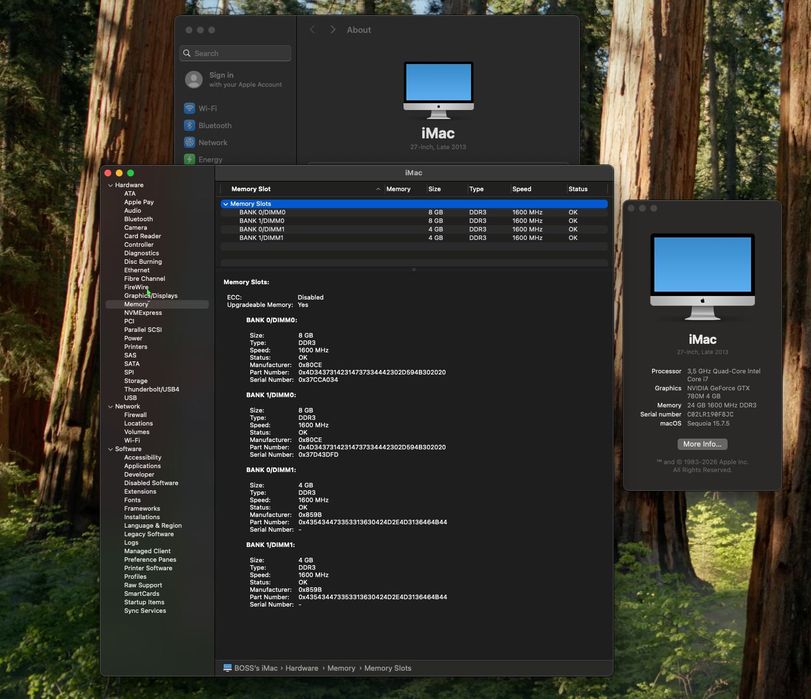Click the Apple Account avatar icon
This screenshot has width=811, height=699.
pos(194,80)
